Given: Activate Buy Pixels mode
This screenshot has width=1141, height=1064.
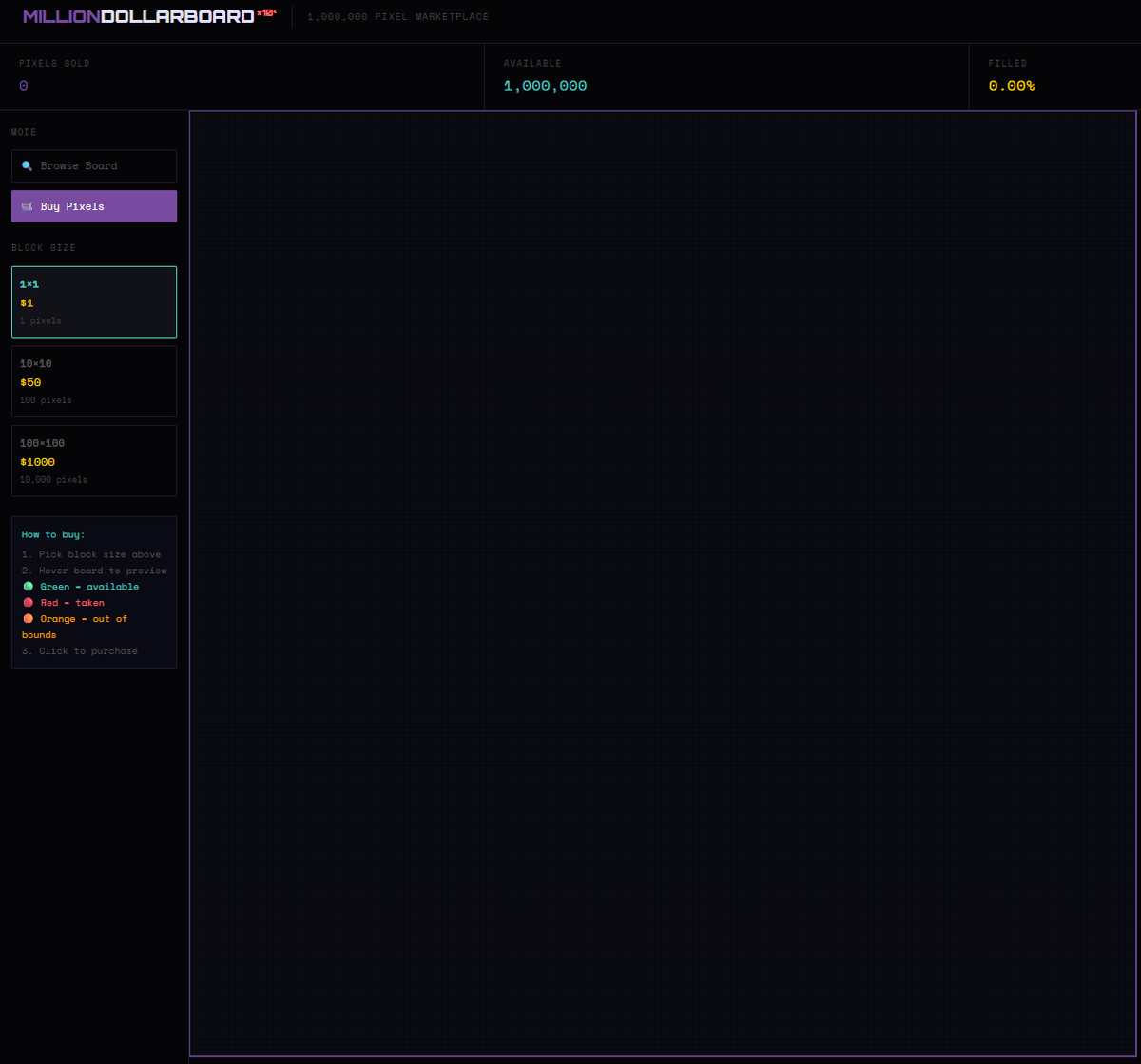Looking at the screenshot, I should [x=94, y=206].
